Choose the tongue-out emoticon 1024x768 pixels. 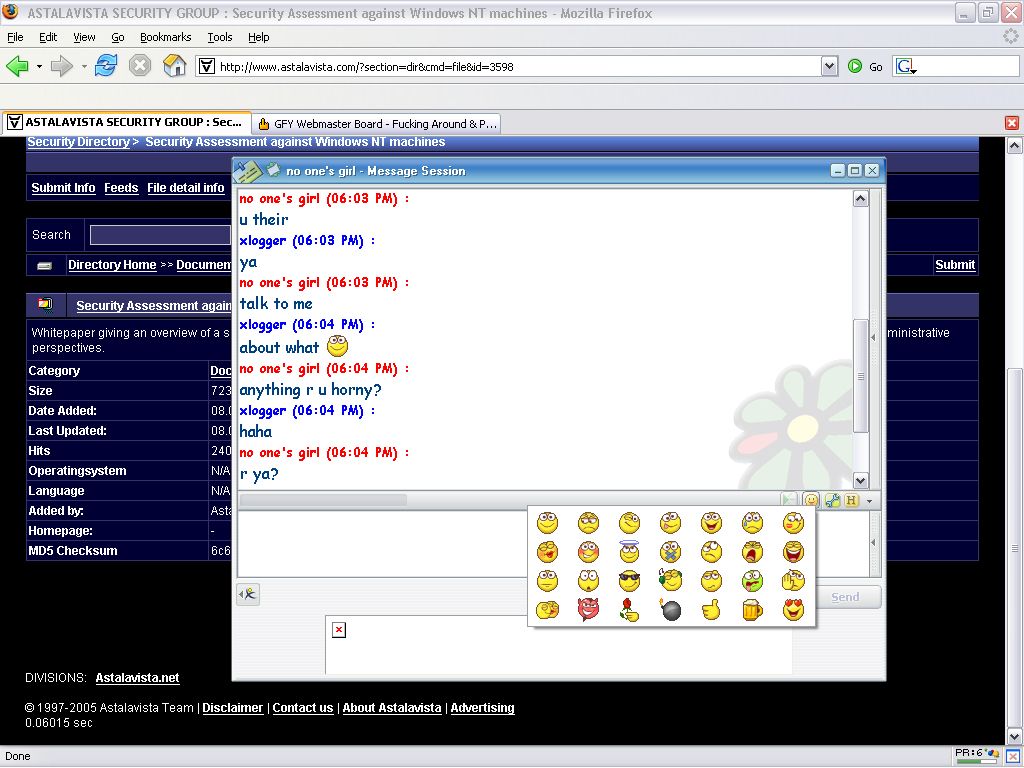pos(670,522)
